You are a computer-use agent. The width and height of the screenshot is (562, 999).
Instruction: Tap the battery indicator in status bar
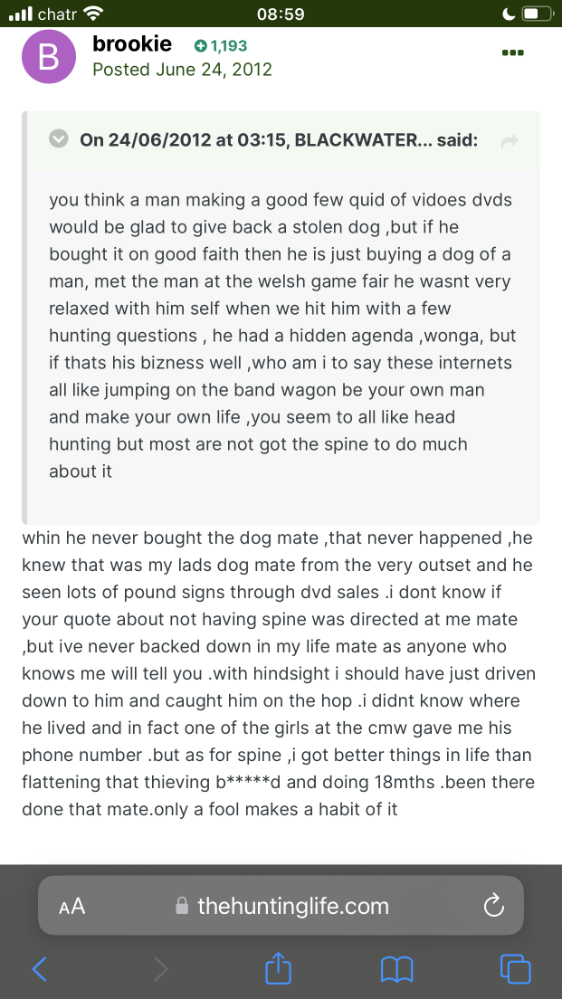pos(539,13)
